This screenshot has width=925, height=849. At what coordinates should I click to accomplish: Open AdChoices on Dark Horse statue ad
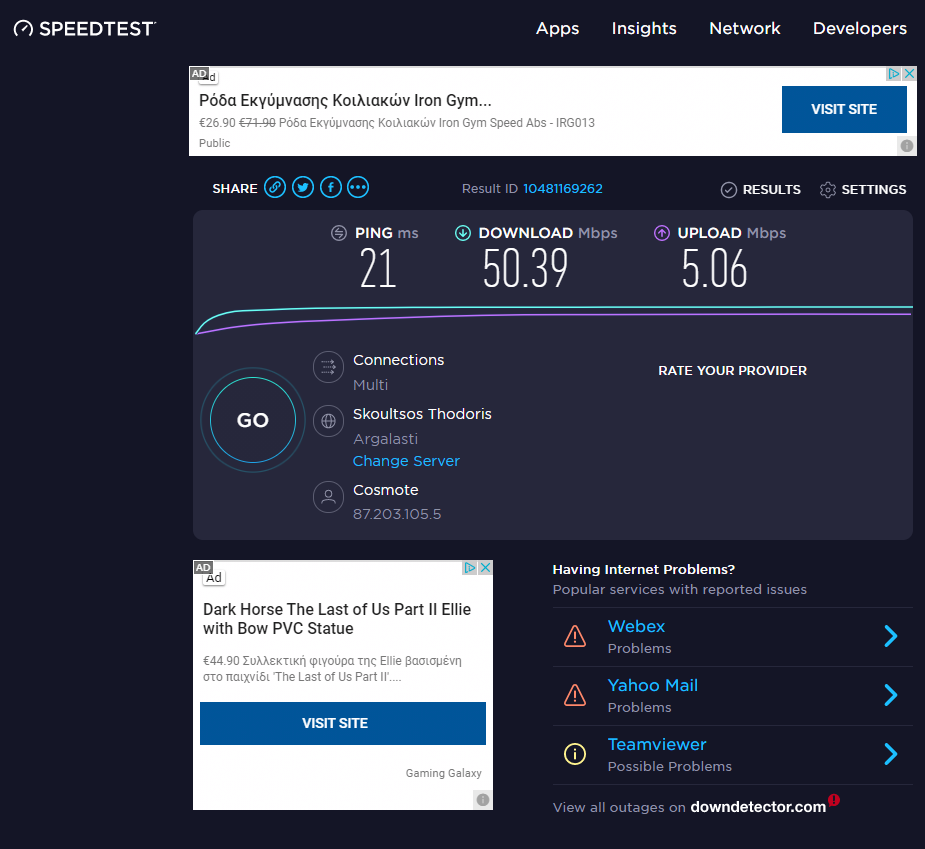pos(470,568)
